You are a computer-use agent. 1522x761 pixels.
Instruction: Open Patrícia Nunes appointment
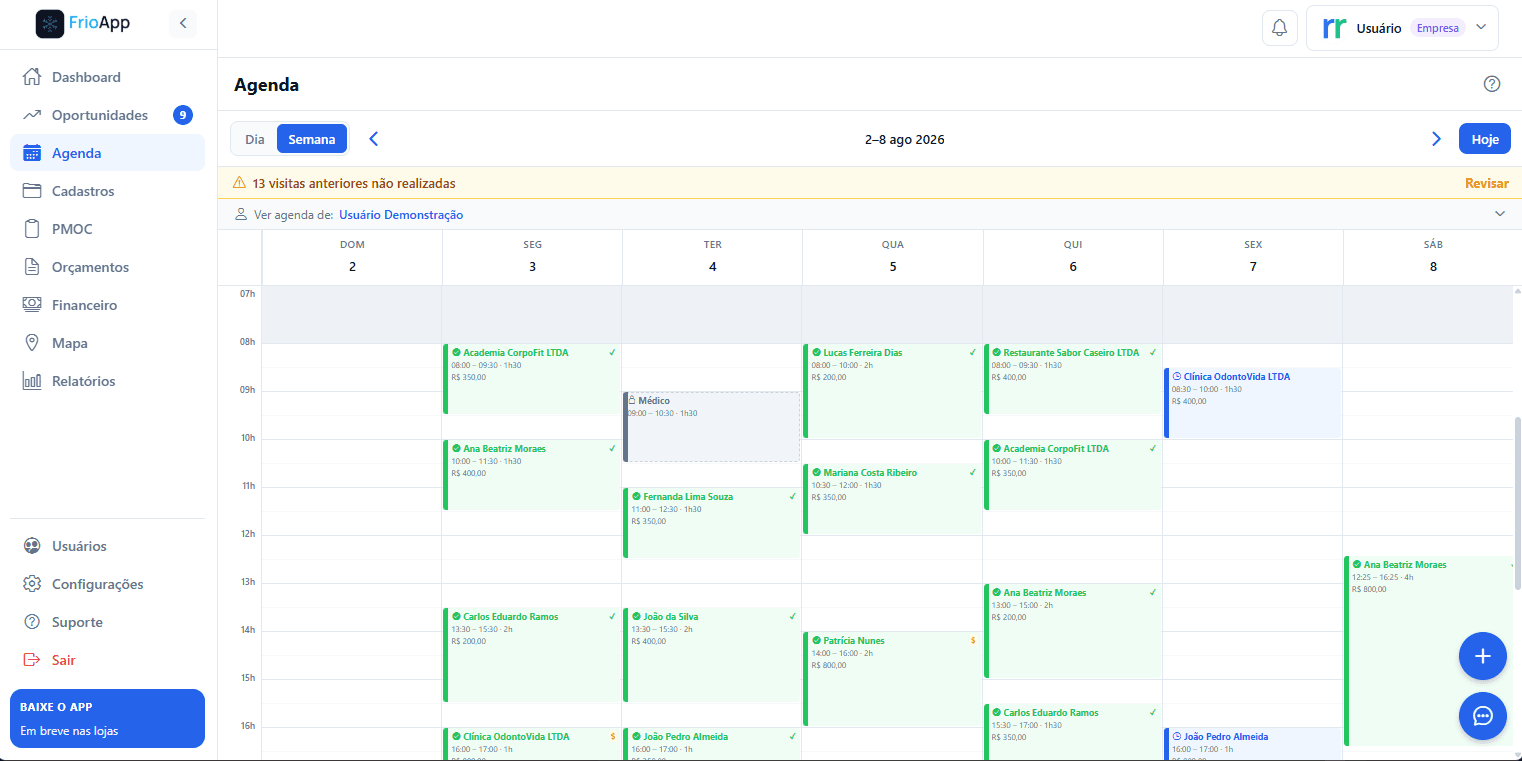tap(892, 679)
